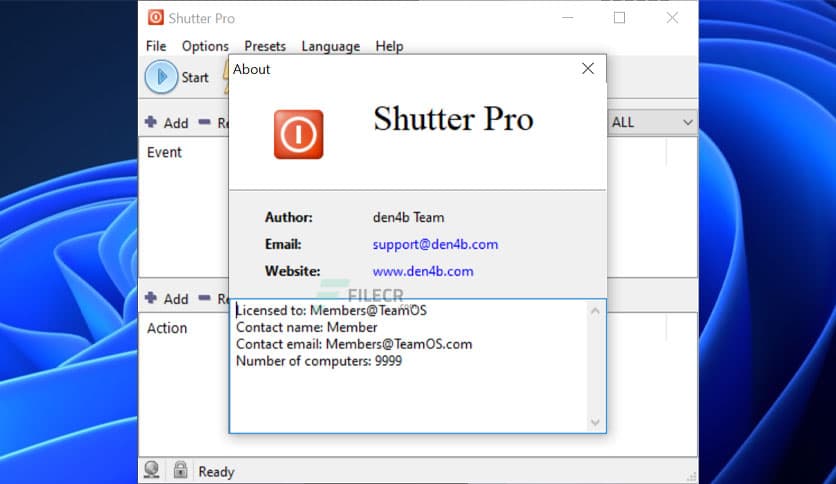Click the minus Remove icon above Event list
This screenshot has width=836, height=484.
(204, 122)
